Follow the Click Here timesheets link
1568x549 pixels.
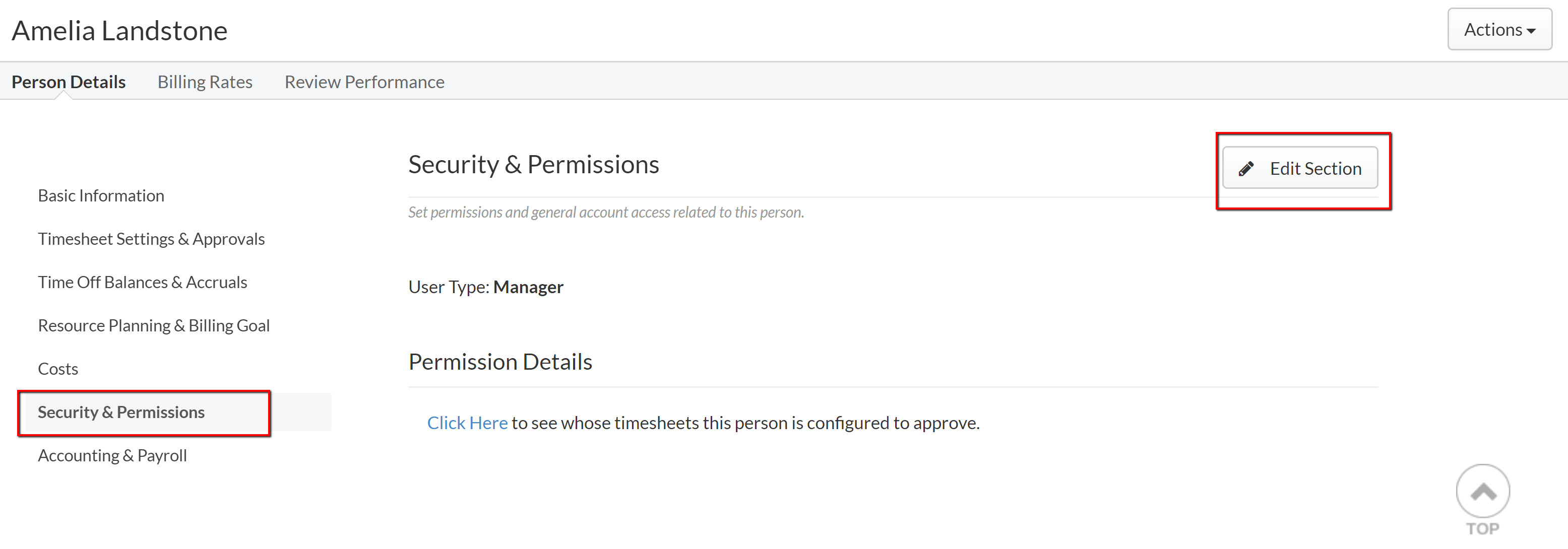(x=467, y=423)
